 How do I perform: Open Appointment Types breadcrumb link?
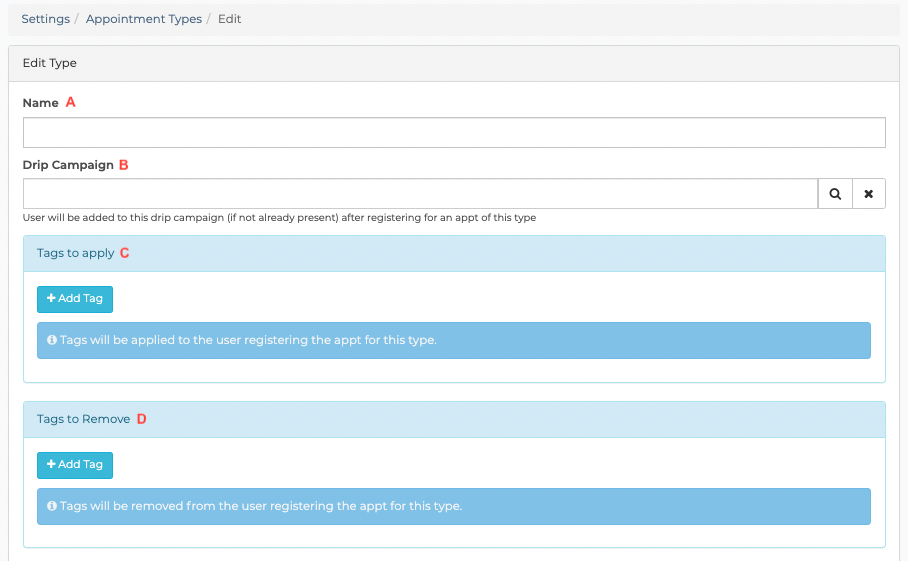[x=144, y=19]
